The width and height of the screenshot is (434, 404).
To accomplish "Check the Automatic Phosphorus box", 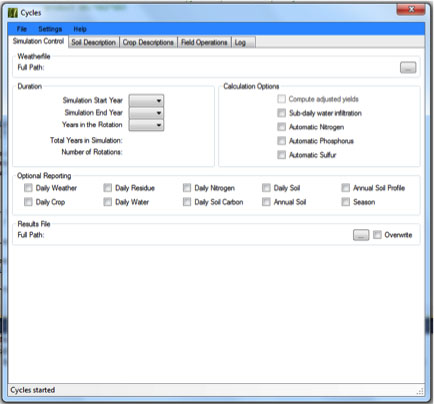I will [x=282, y=141].
